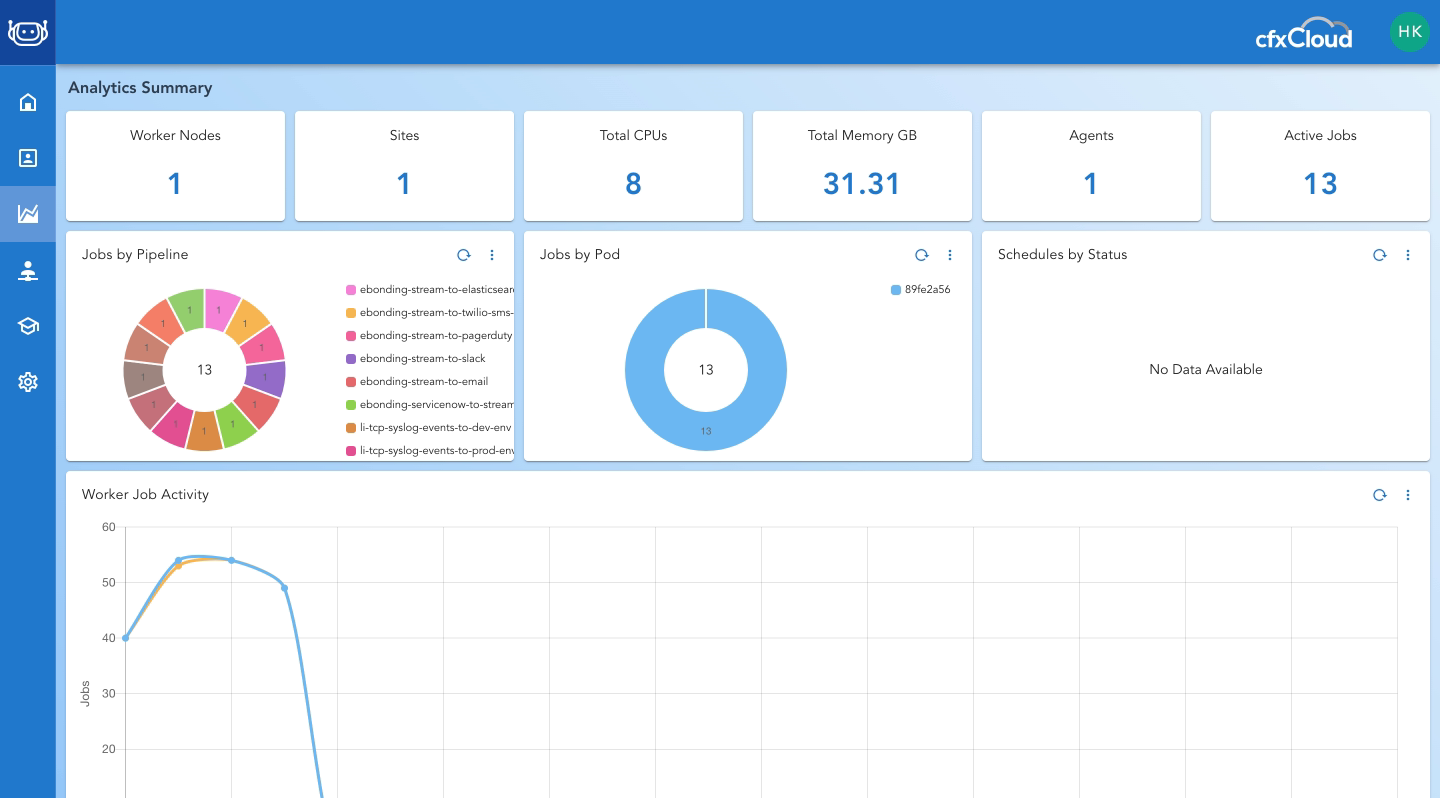Click the chart data point at 40 jobs
Viewport: 1440px width, 798px height.
coord(125,638)
